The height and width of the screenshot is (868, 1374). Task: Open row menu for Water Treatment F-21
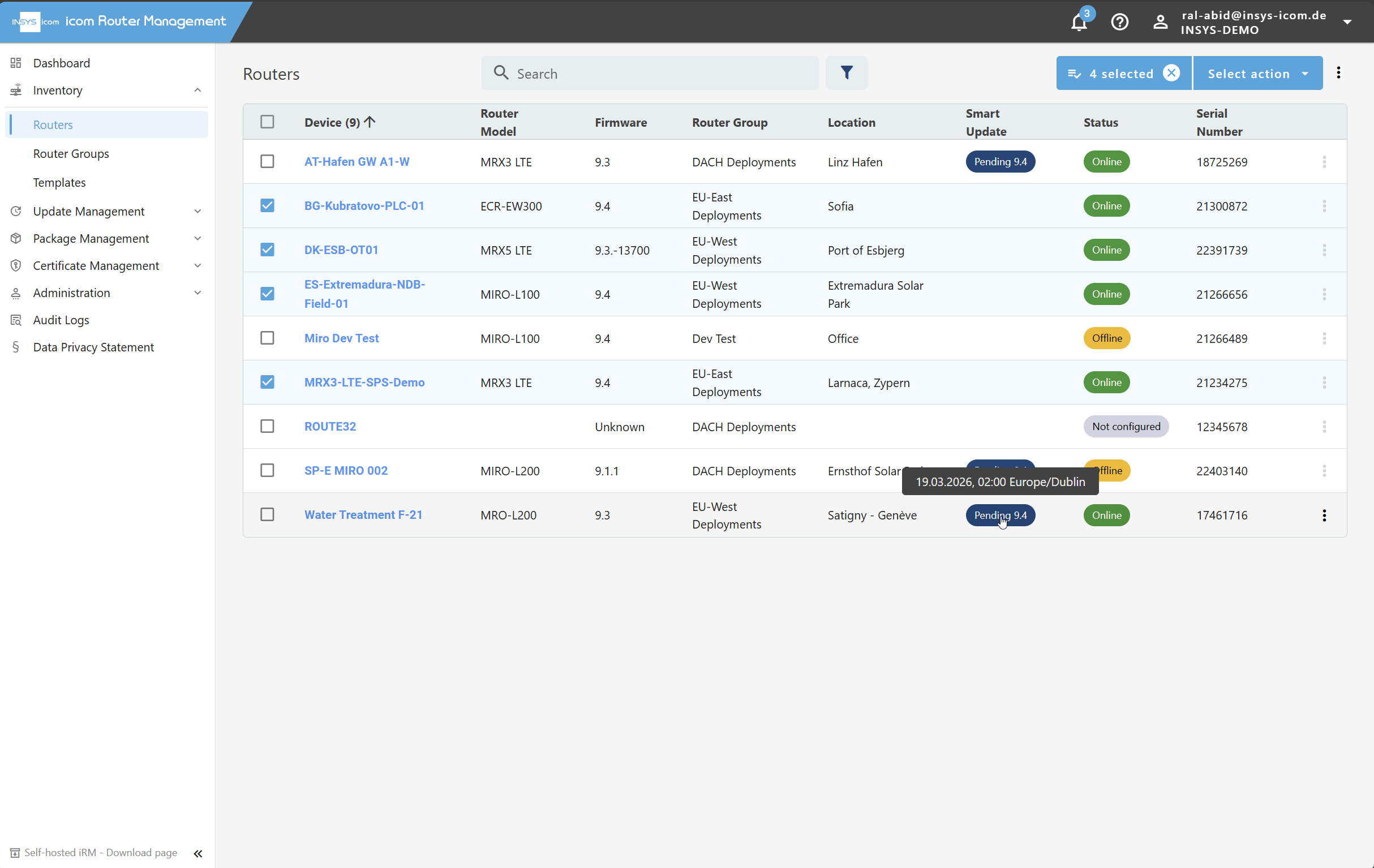[1324, 515]
